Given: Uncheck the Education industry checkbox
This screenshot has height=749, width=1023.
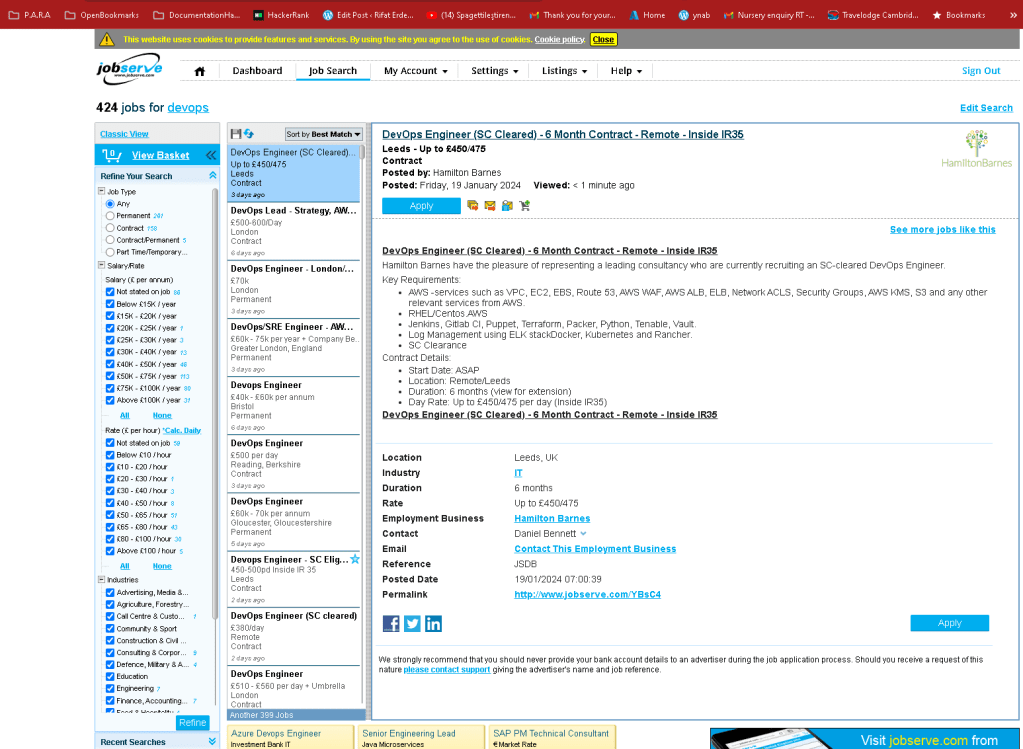Looking at the screenshot, I should point(110,677).
